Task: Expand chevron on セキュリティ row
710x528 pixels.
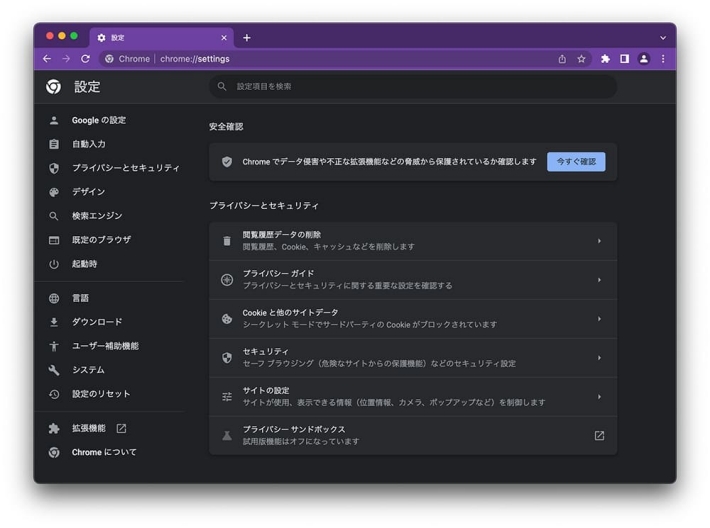Action: click(599, 358)
